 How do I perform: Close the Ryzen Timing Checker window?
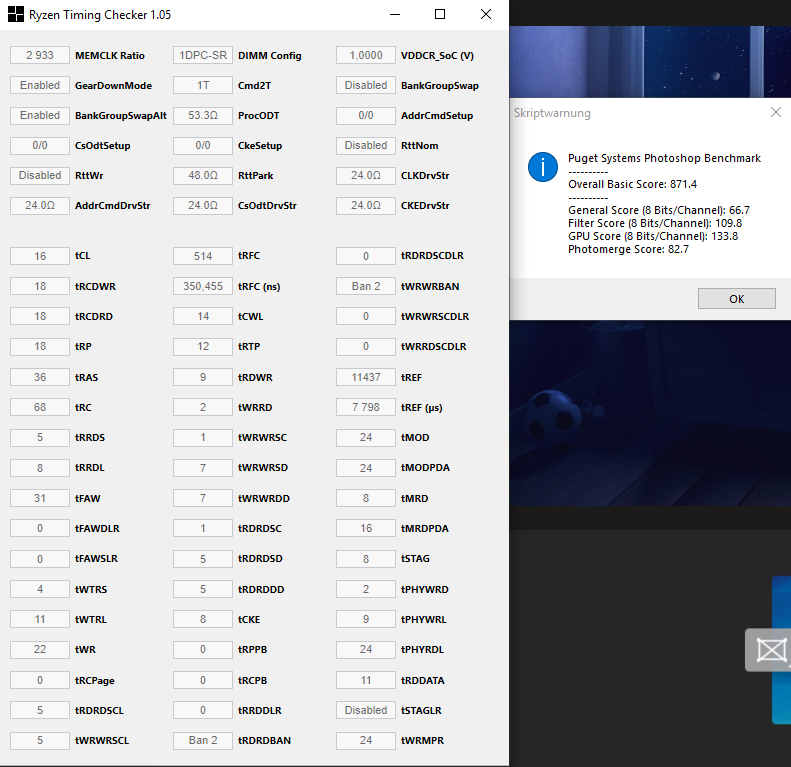(486, 14)
